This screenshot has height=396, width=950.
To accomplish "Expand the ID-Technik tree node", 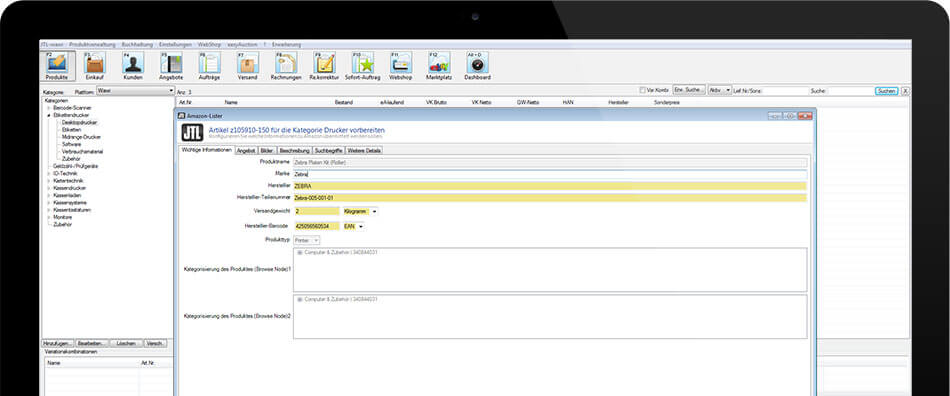I will click(48, 173).
